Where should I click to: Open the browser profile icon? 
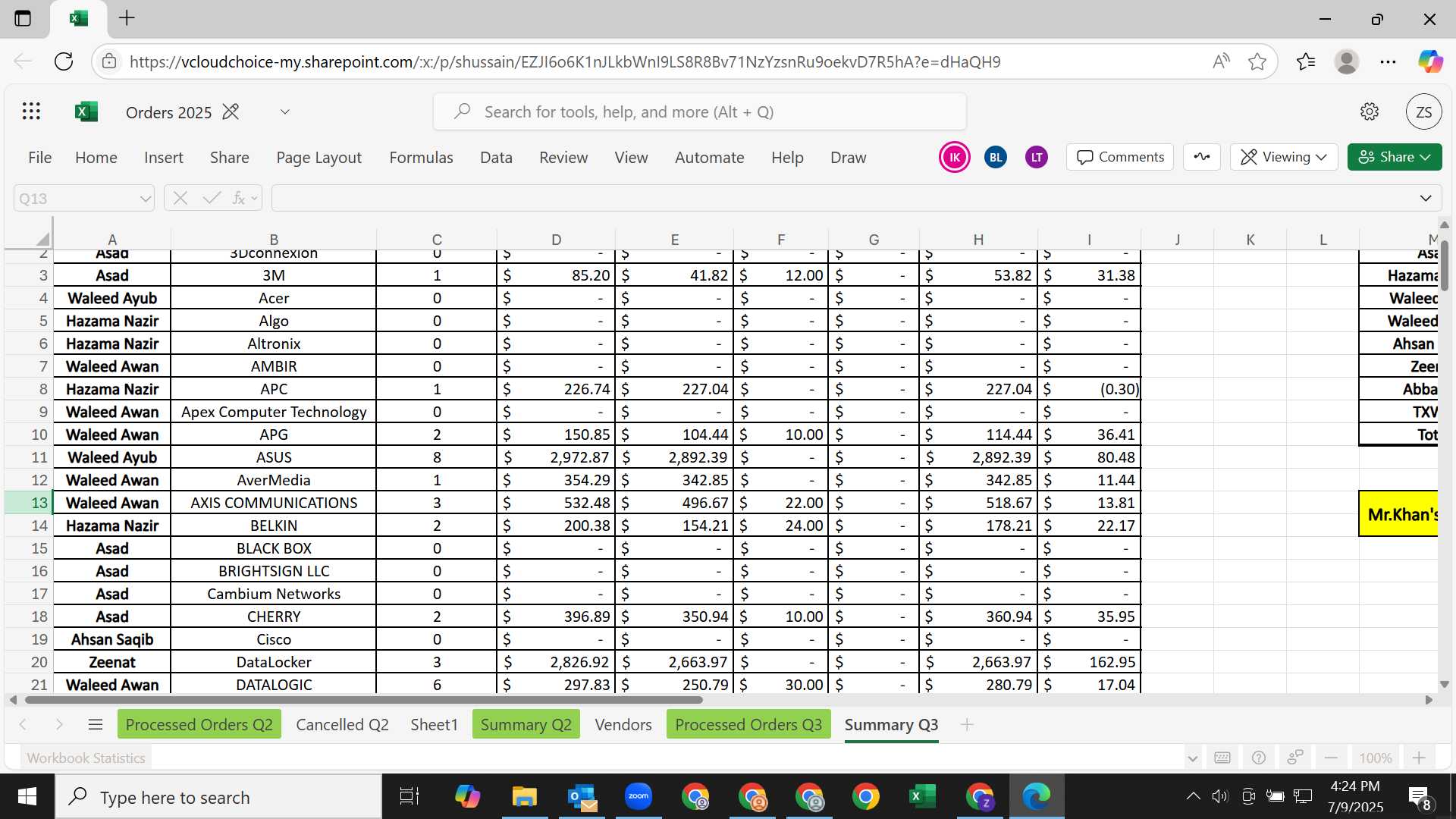(1347, 61)
